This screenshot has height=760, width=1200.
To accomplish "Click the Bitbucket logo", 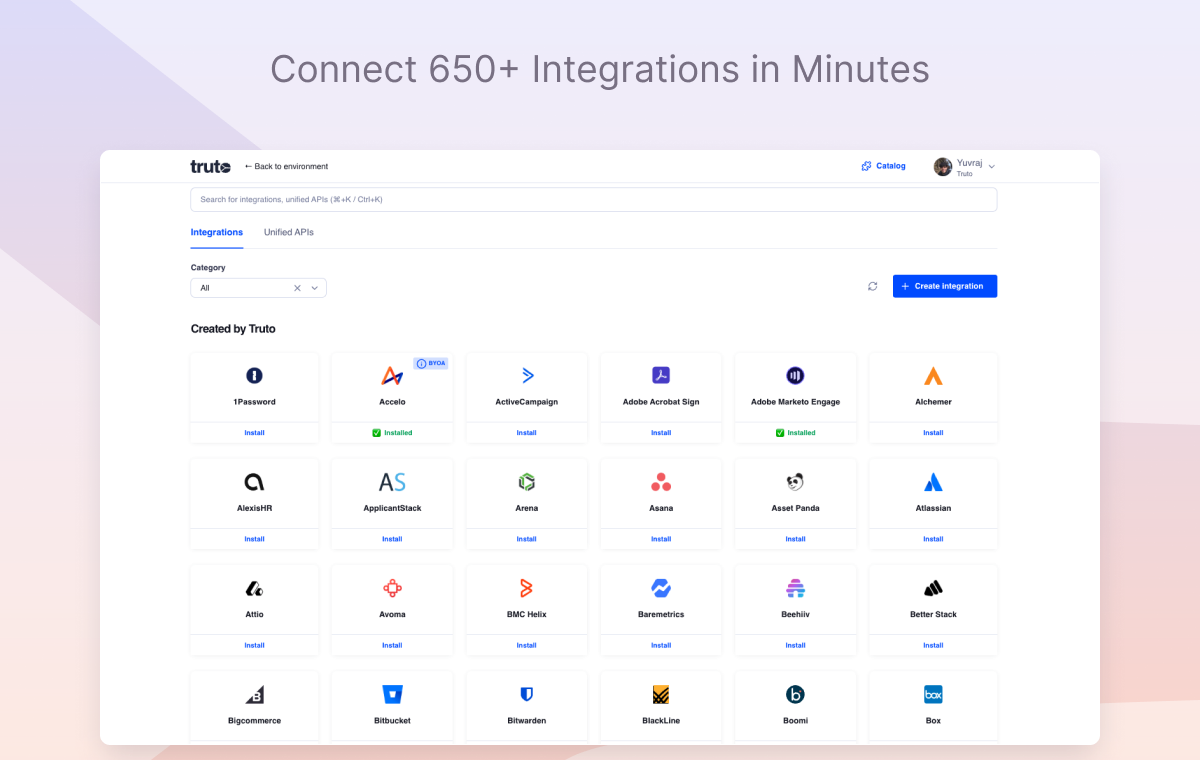I will click(x=392, y=694).
